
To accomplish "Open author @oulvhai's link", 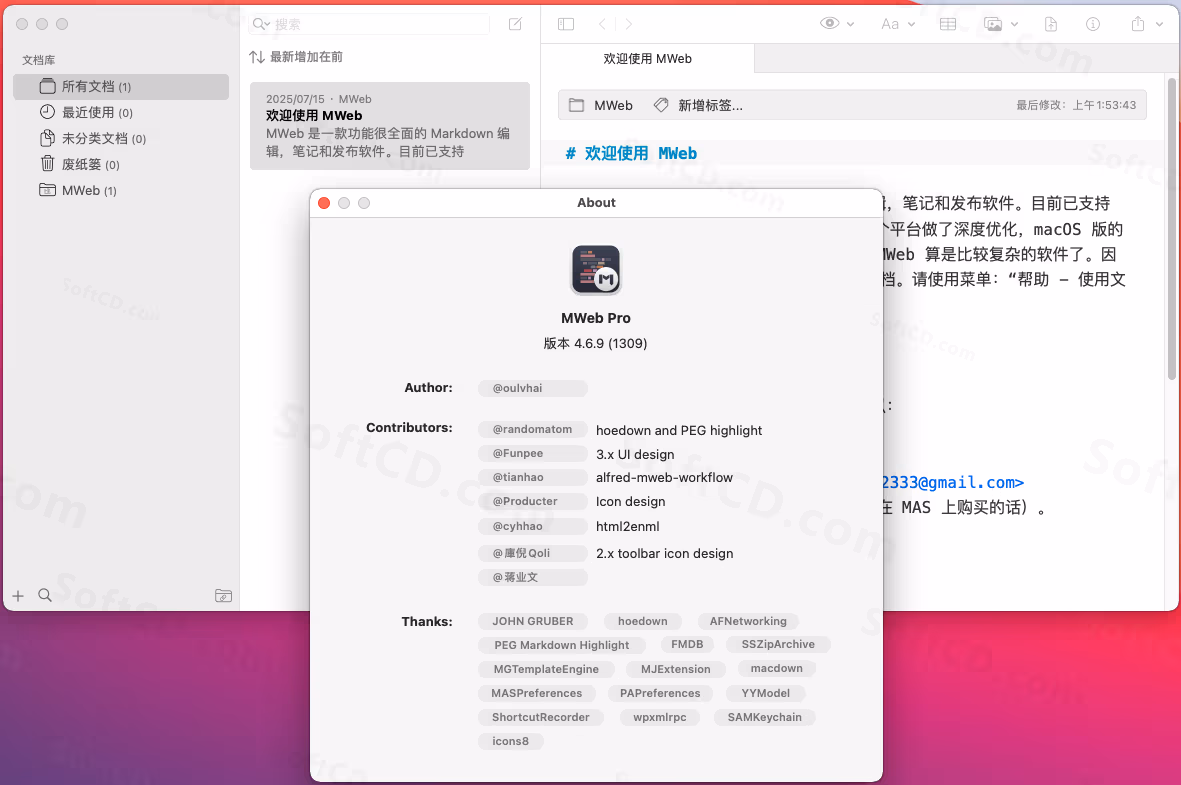I will click(x=533, y=388).
